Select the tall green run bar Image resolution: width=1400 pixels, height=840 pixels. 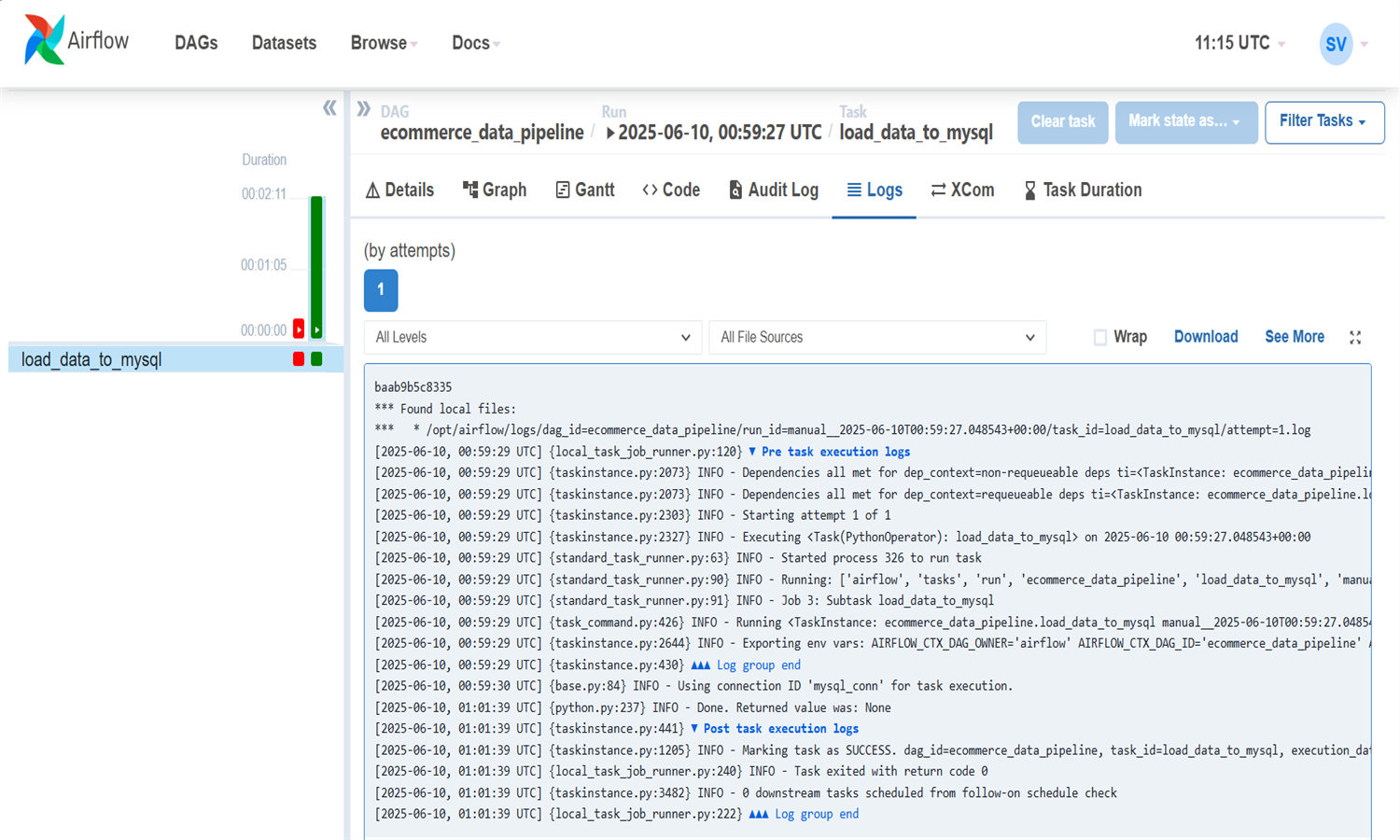click(316, 266)
